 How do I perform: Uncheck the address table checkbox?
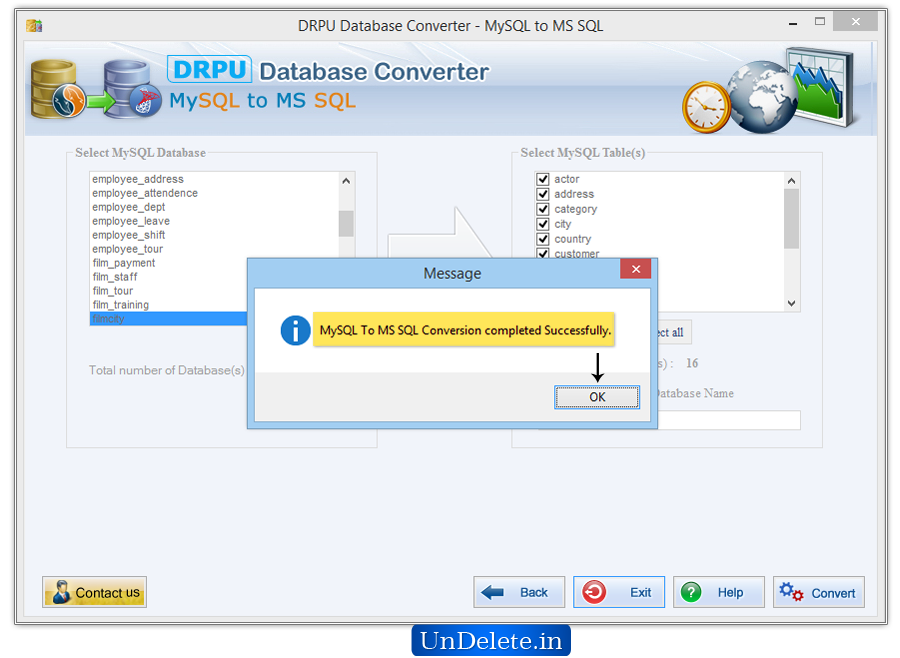tap(543, 194)
